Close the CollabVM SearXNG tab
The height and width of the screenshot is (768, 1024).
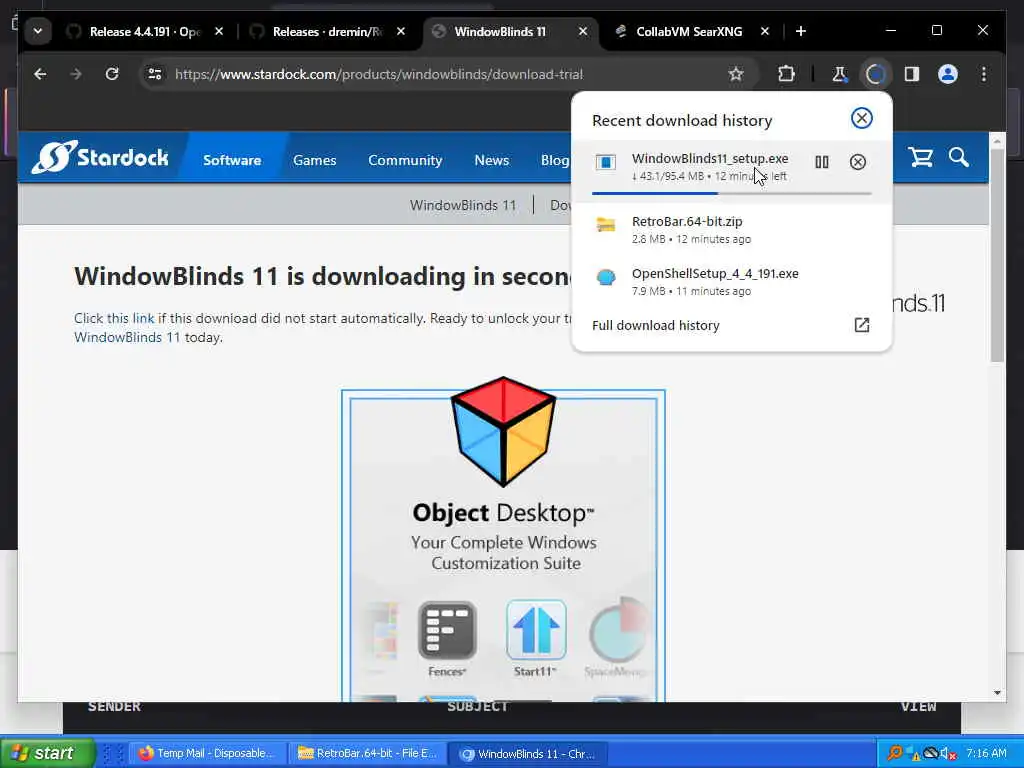tap(765, 31)
